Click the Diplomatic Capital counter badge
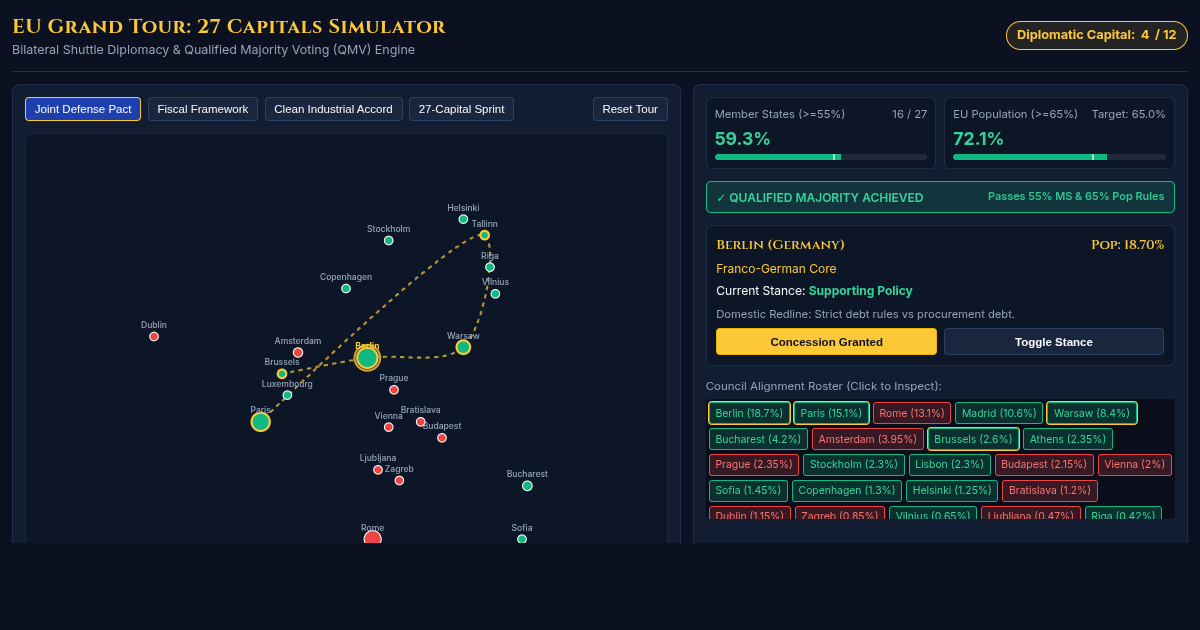 (x=1097, y=35)
